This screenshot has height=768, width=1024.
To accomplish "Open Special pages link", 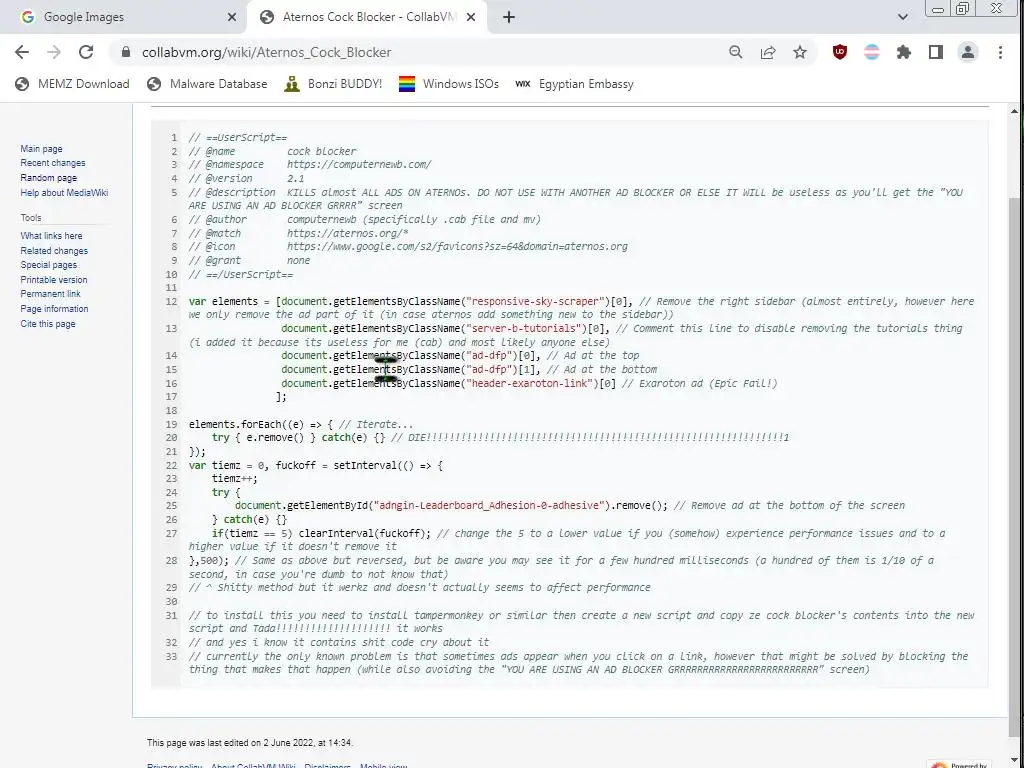I will 48,265.
